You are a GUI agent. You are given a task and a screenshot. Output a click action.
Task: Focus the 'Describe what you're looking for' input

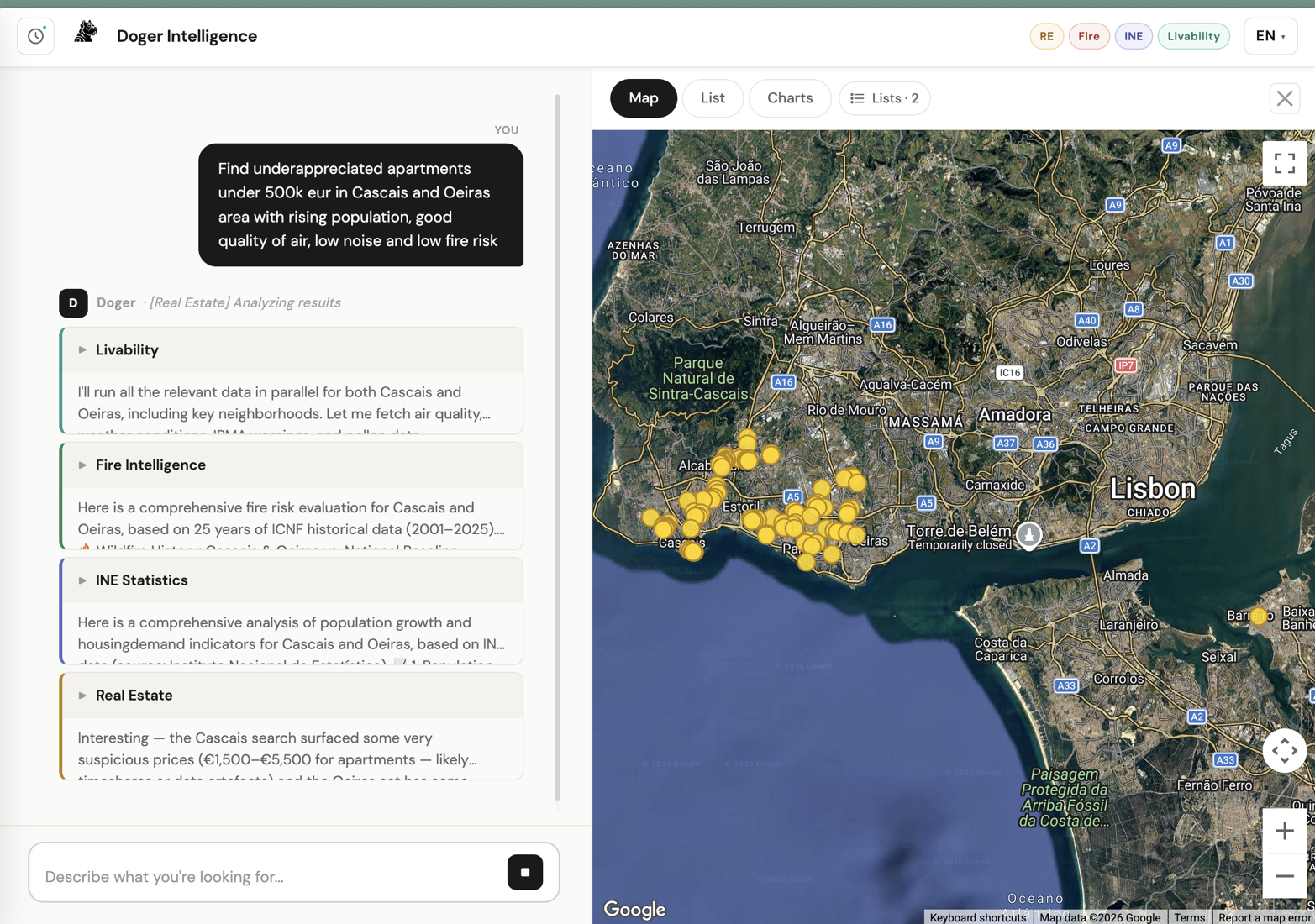269,876
